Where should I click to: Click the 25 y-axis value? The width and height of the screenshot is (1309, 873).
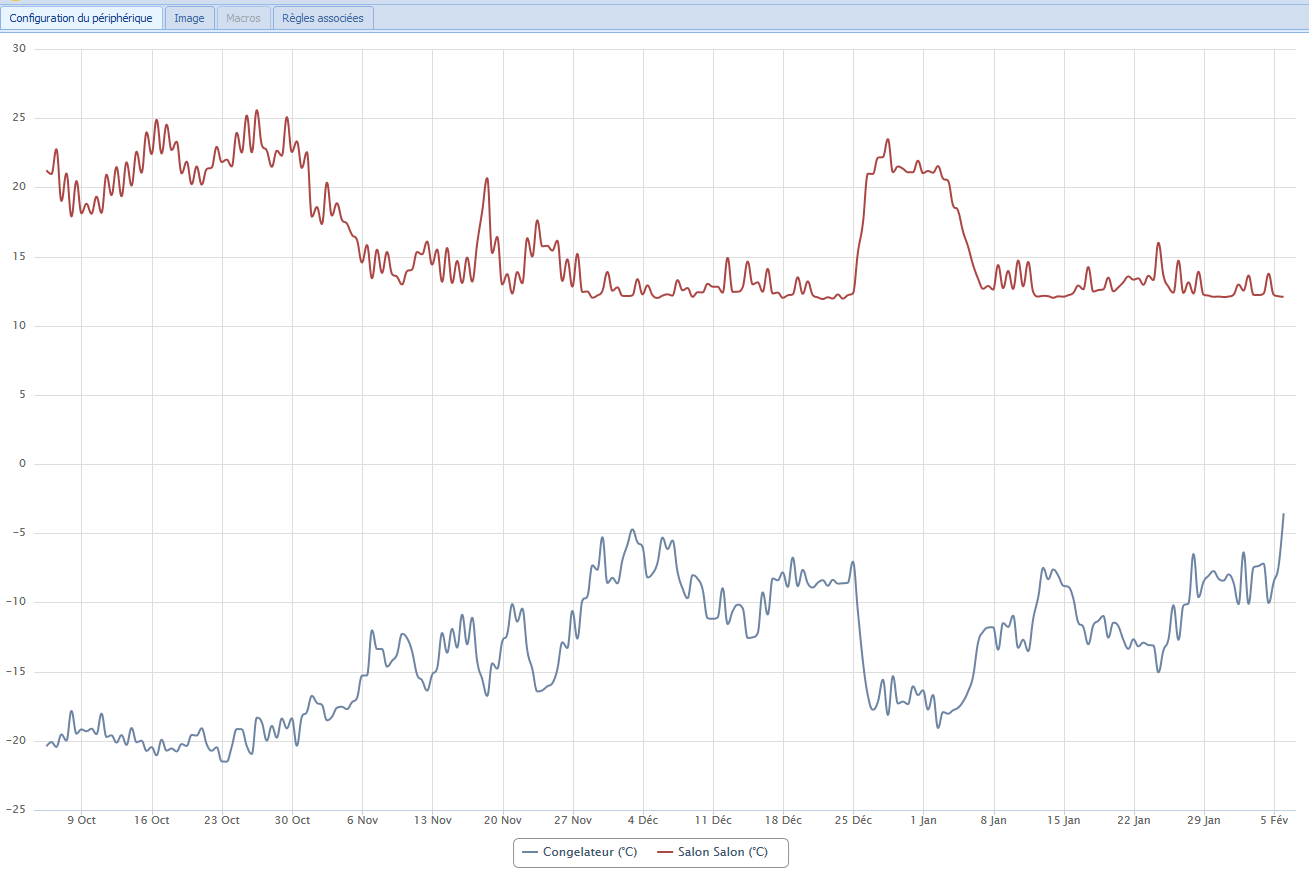[x=19, y=118]
